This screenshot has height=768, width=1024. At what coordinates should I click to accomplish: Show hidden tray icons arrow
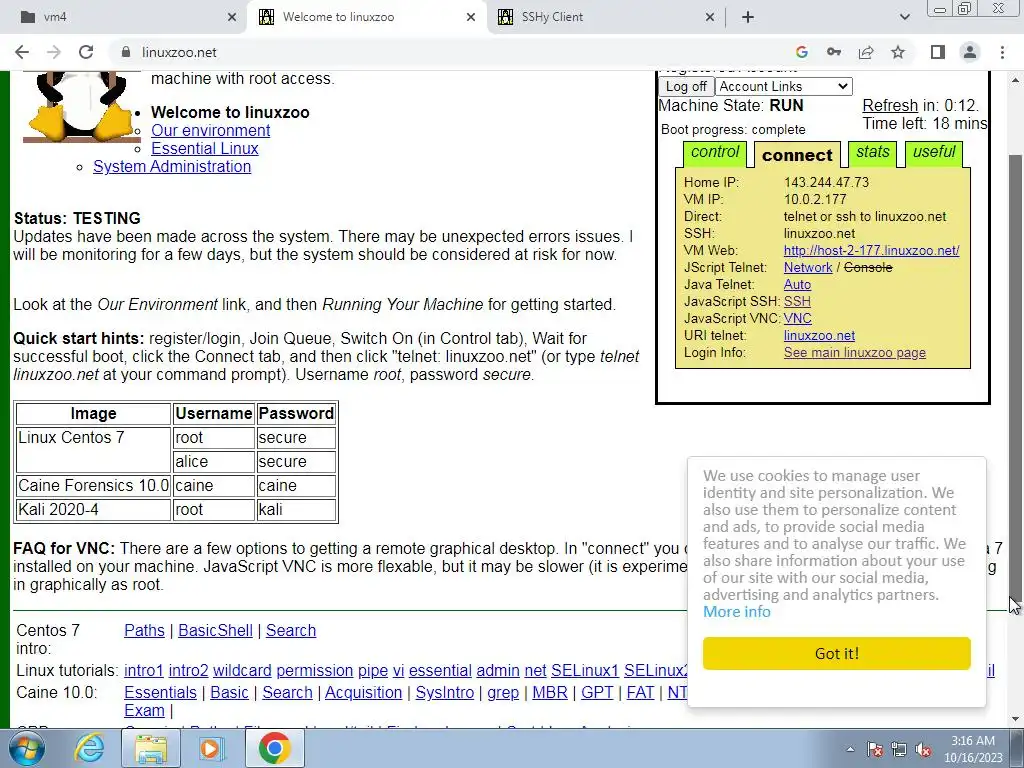tap(850, 749)
